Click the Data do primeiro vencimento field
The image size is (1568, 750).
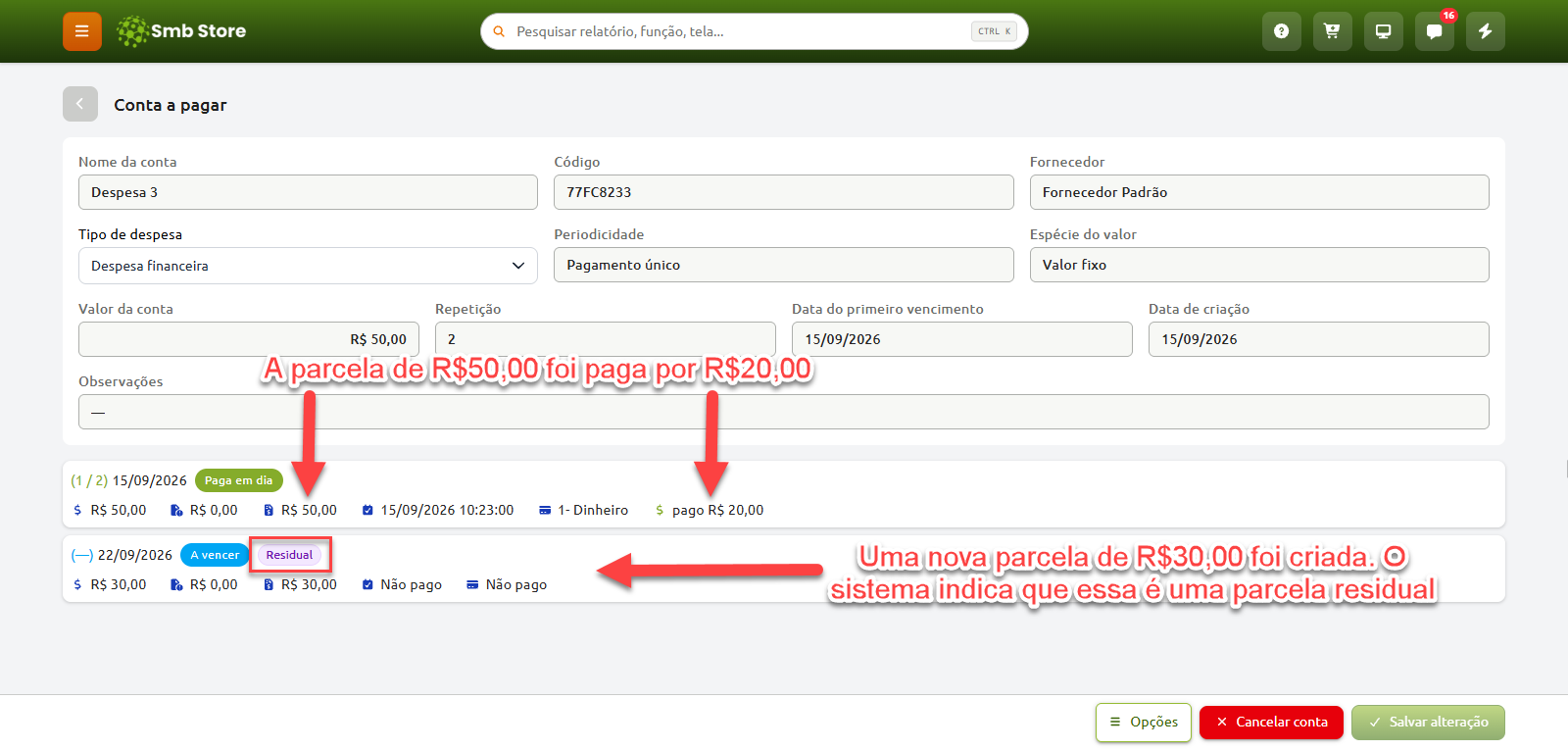click(962, 339)
